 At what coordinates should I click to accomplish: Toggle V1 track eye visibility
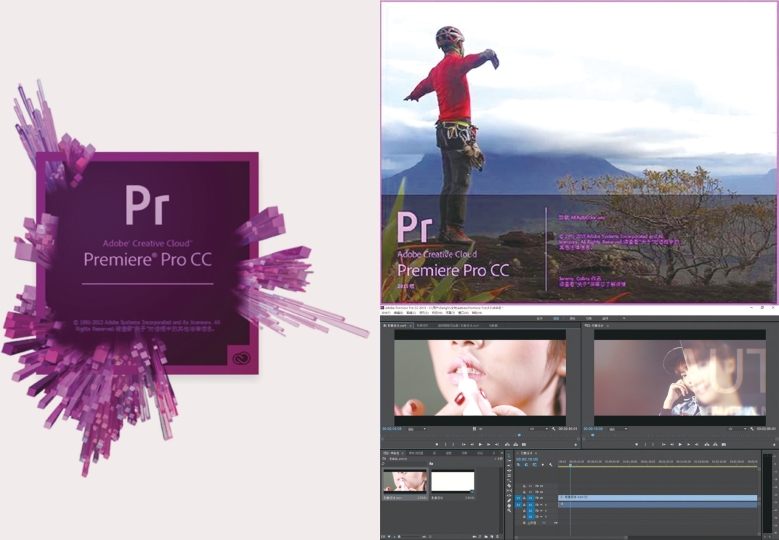542,498
